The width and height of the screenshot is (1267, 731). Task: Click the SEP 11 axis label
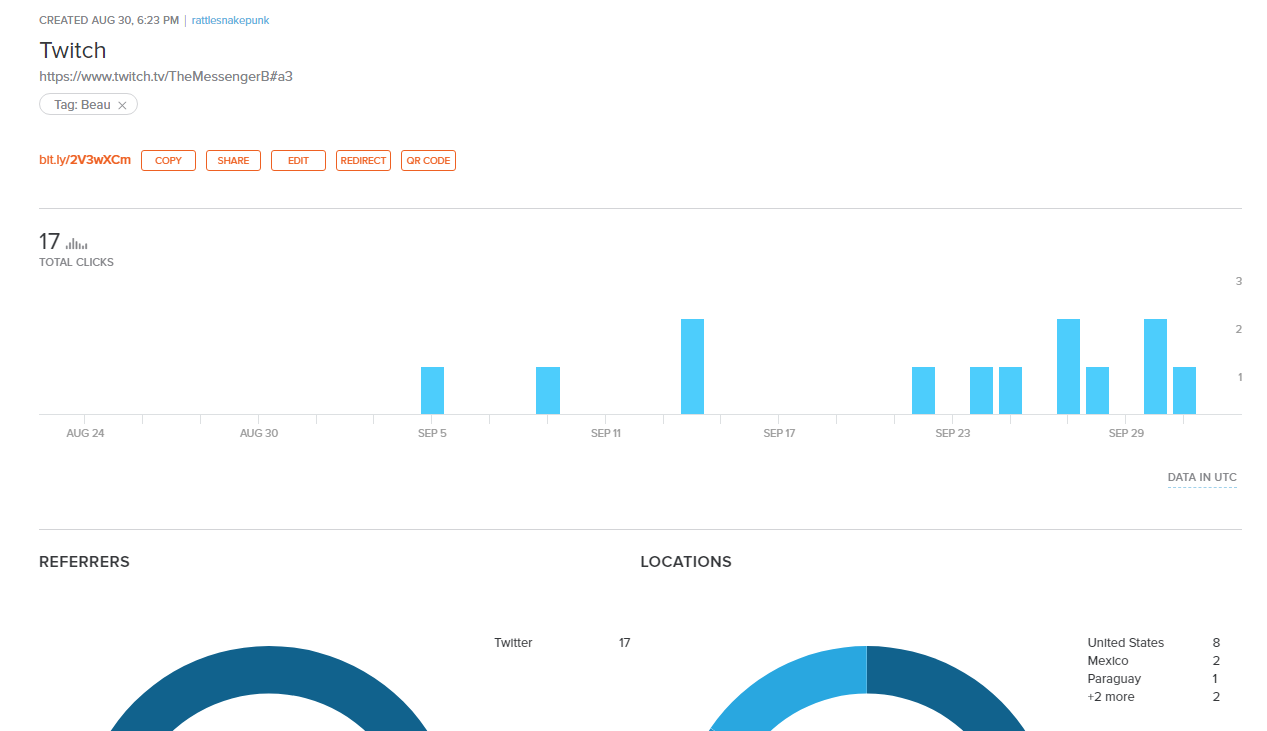pos(606,433)
